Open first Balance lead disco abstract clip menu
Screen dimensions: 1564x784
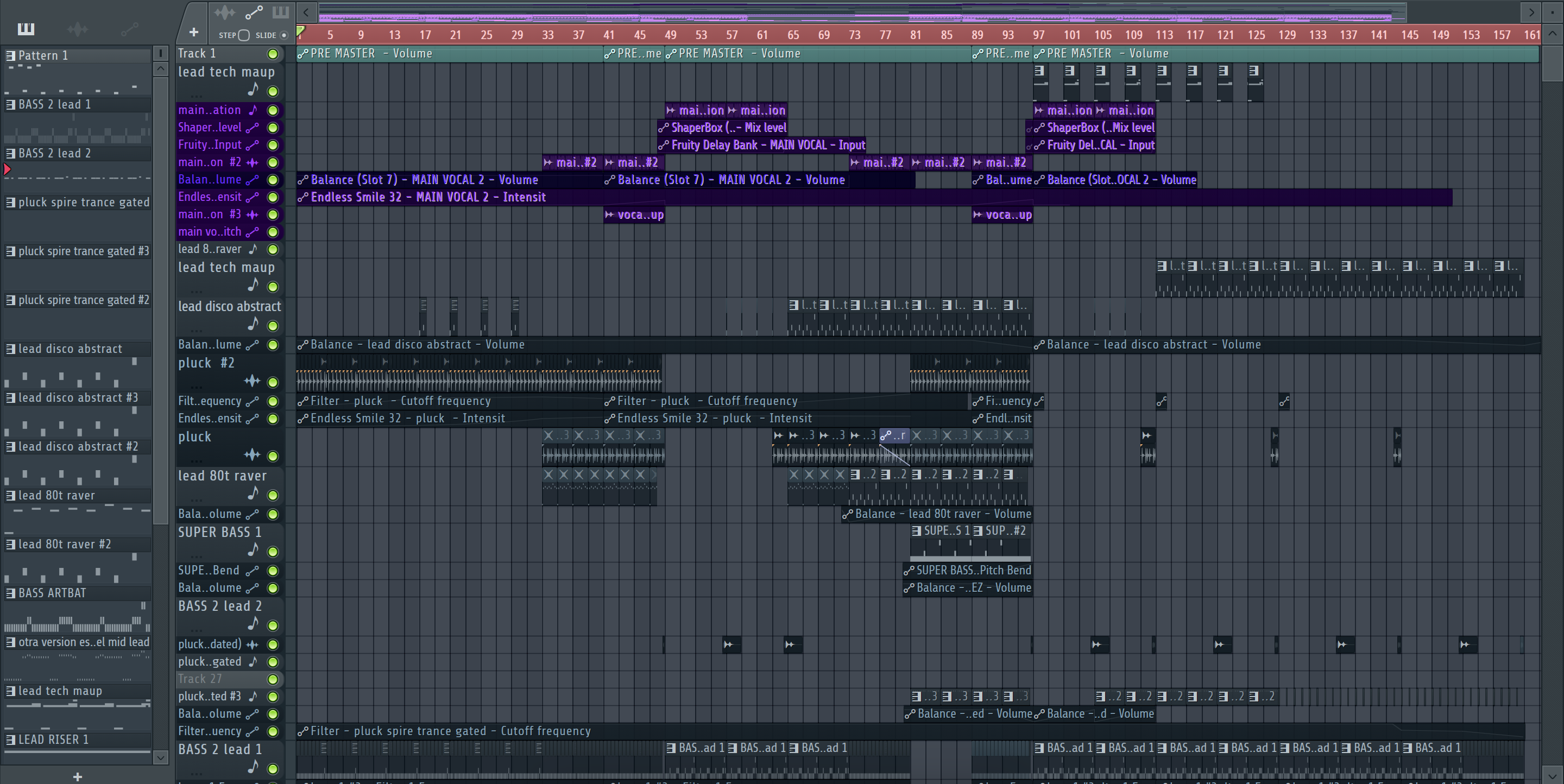click(302, 345)
